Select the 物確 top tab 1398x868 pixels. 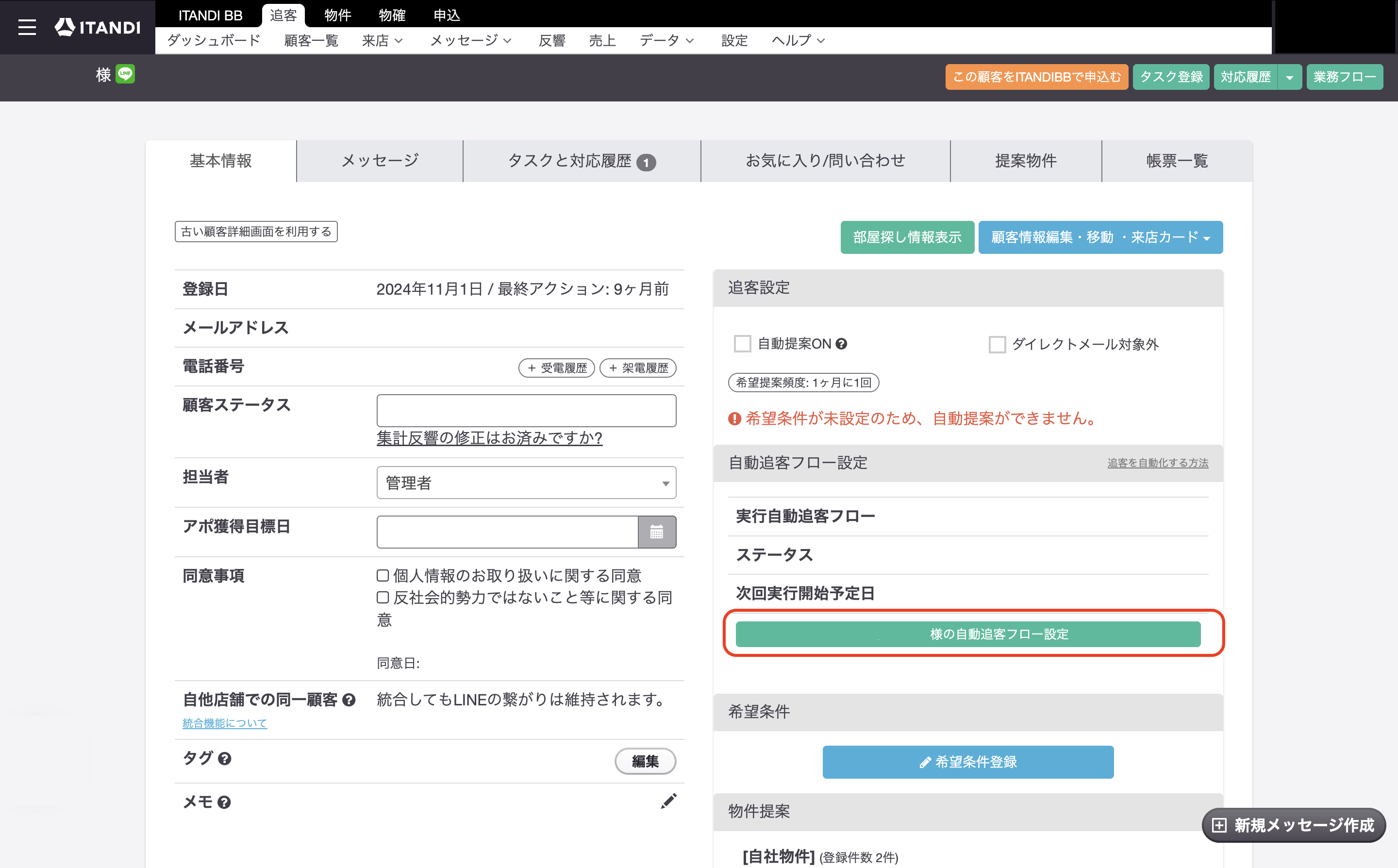392,15
